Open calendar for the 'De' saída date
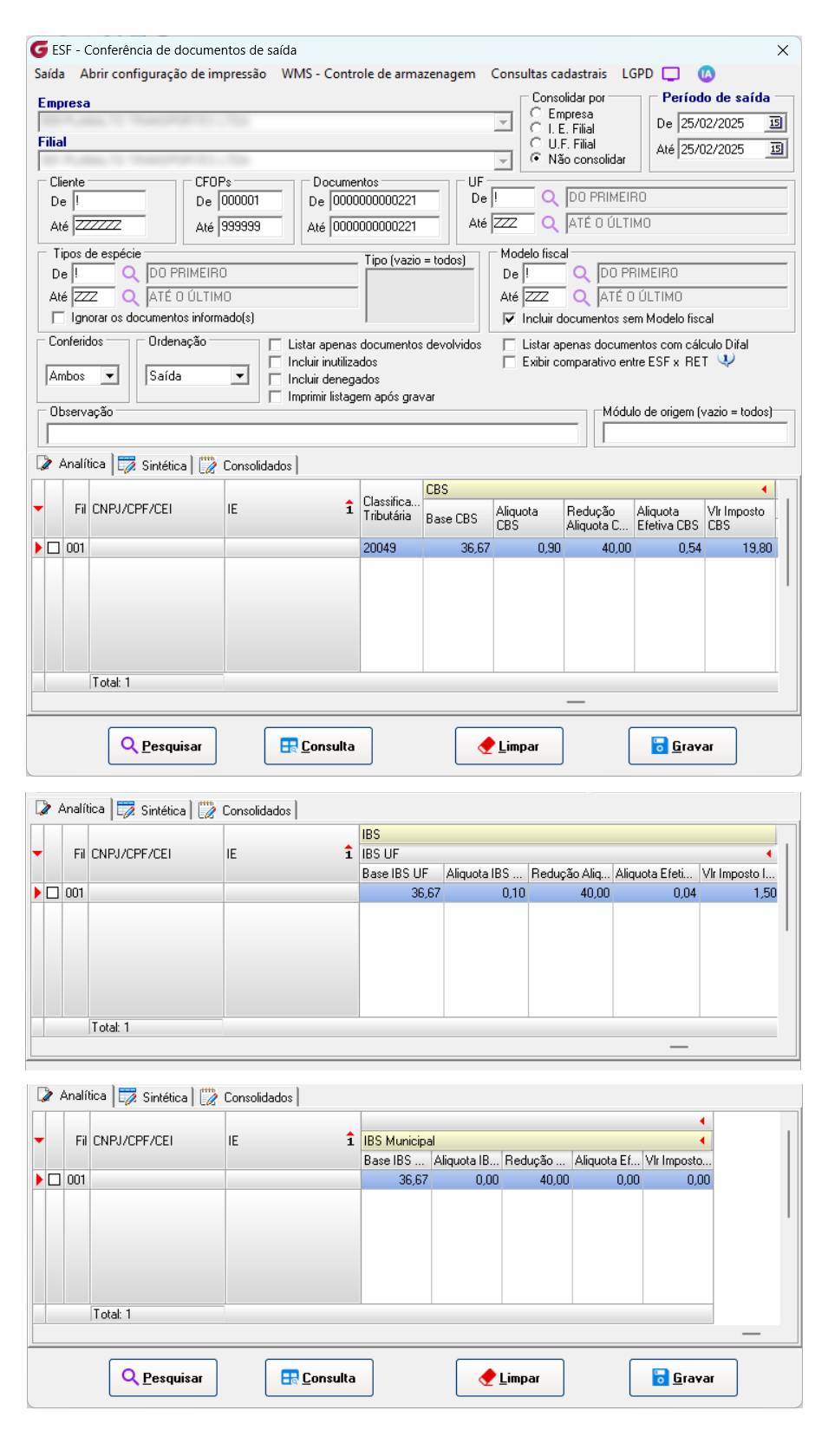 pyautogui.click(x=776, y=123)
